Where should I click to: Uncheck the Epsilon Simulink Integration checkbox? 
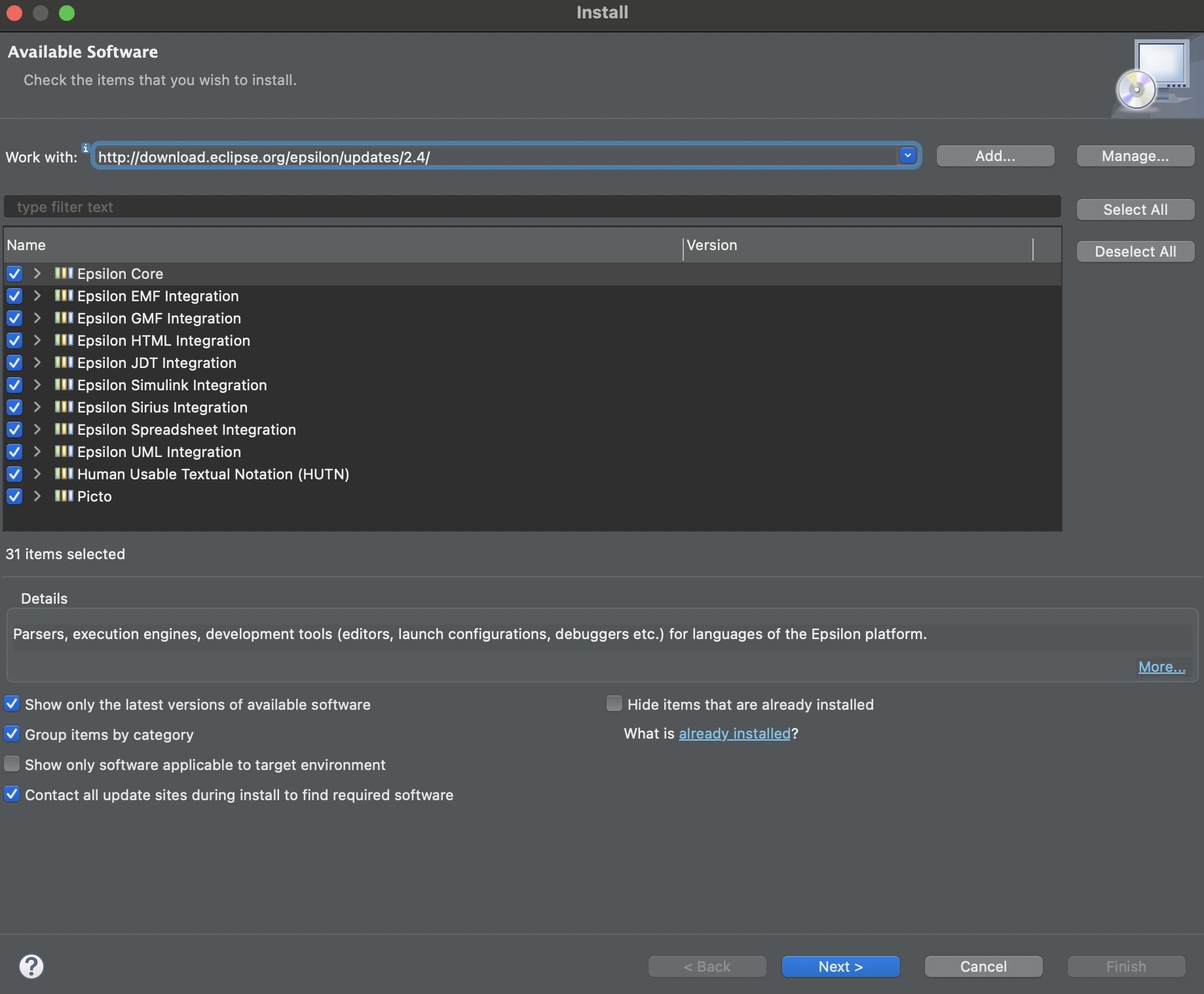pyautogui.click(x=14, y=385)
